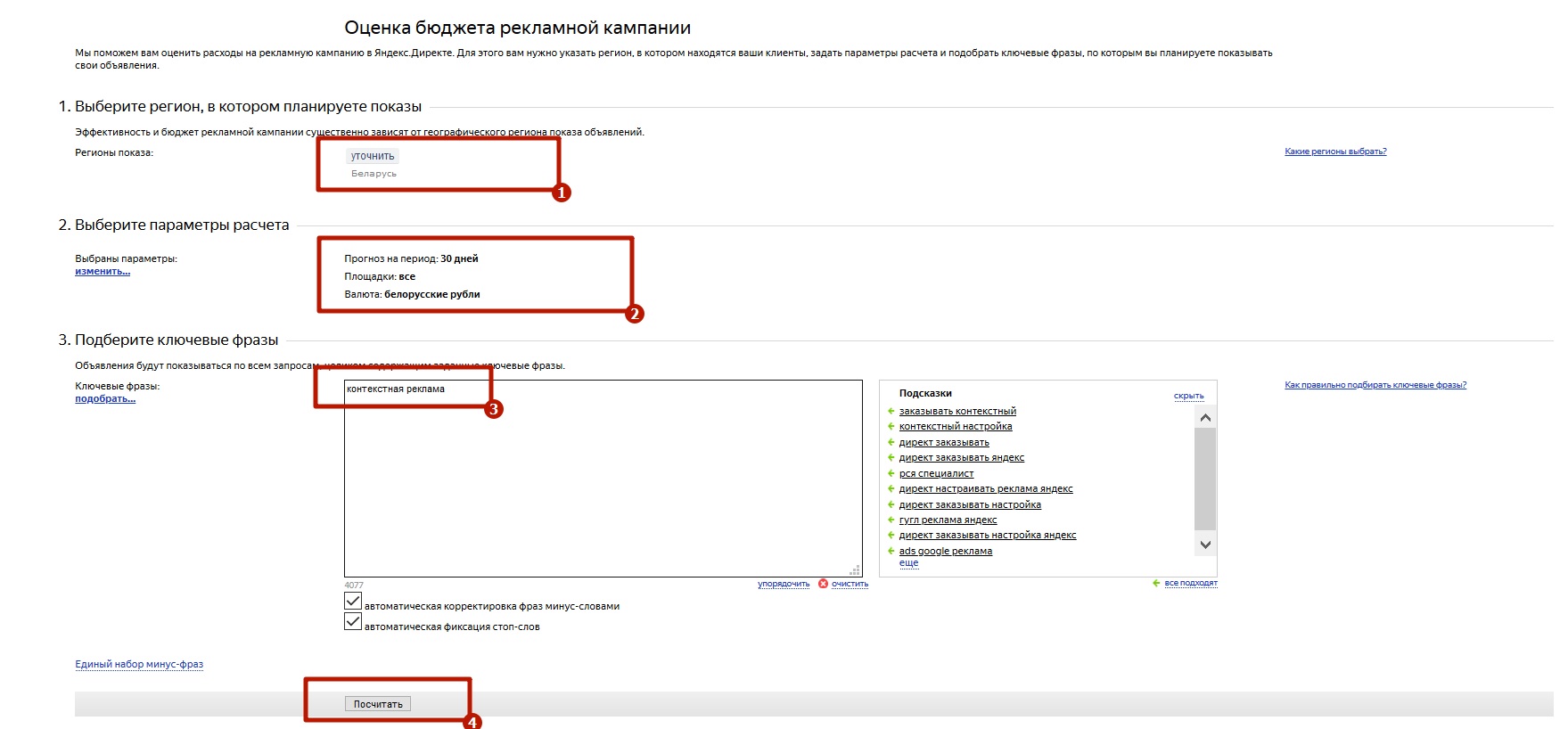
Task: Click heading 'Оценка бюджета рекламной кампании'
Action: pyautogui.click(x=518, y=28)
